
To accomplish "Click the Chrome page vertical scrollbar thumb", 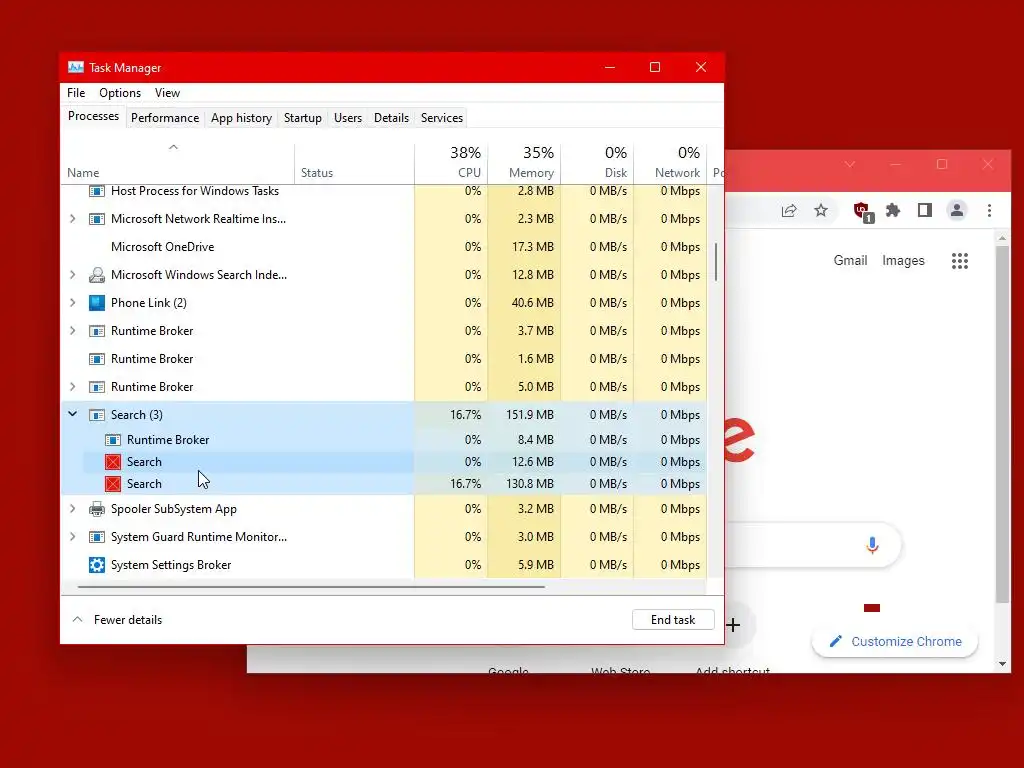I will [1002, 424].
